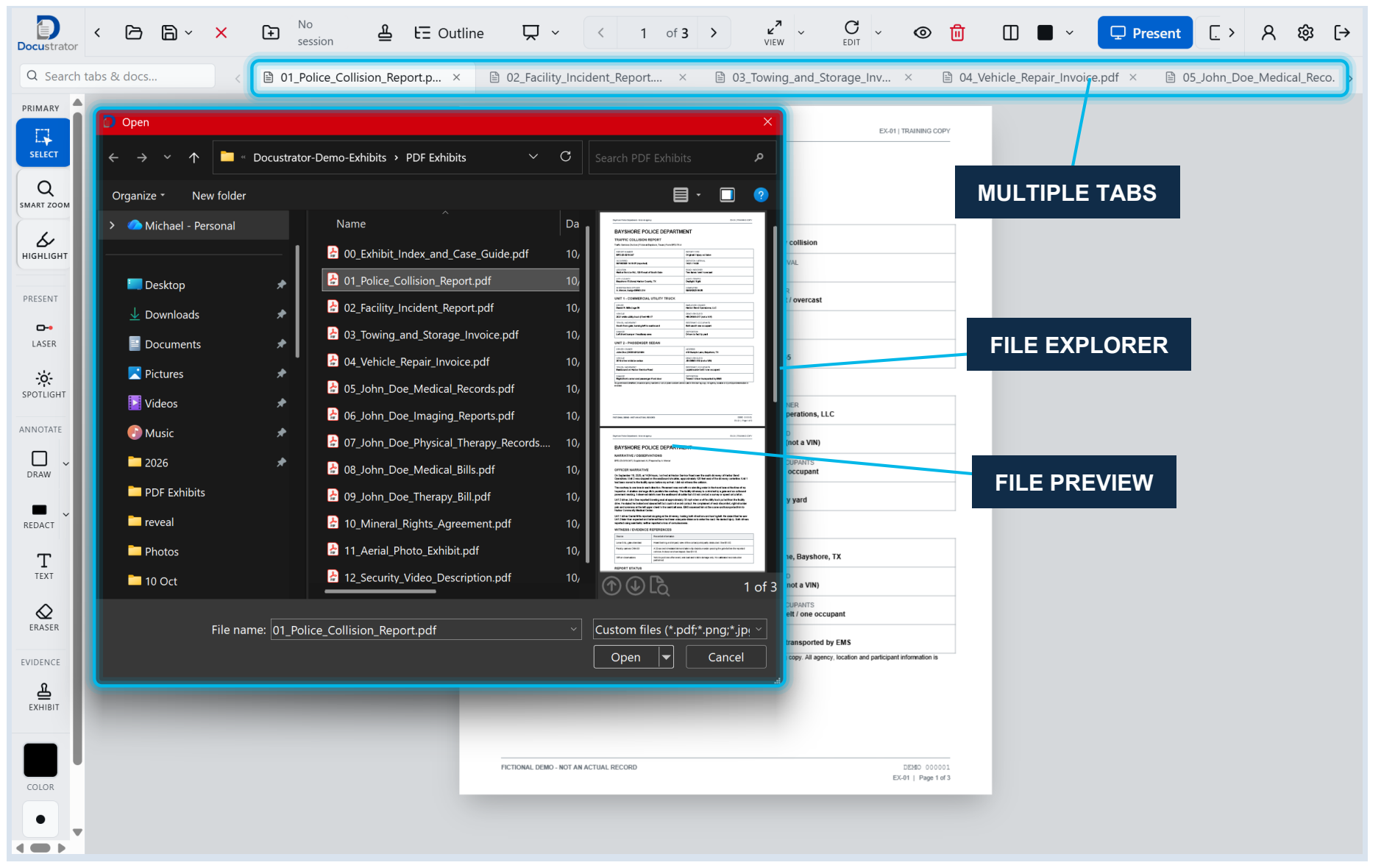Click Open button in file dialog

point(625,657)
